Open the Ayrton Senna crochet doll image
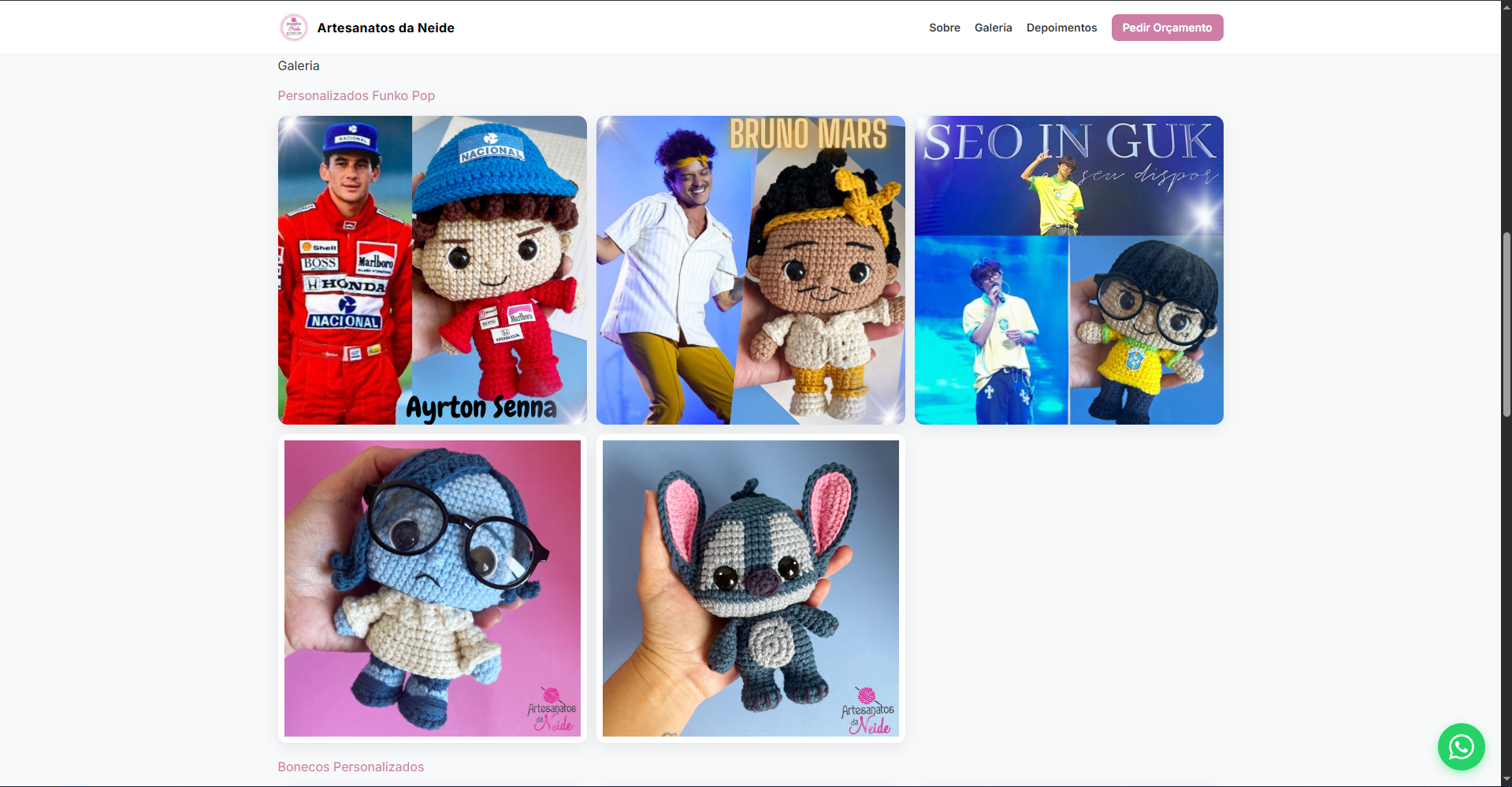 [432, 270]
